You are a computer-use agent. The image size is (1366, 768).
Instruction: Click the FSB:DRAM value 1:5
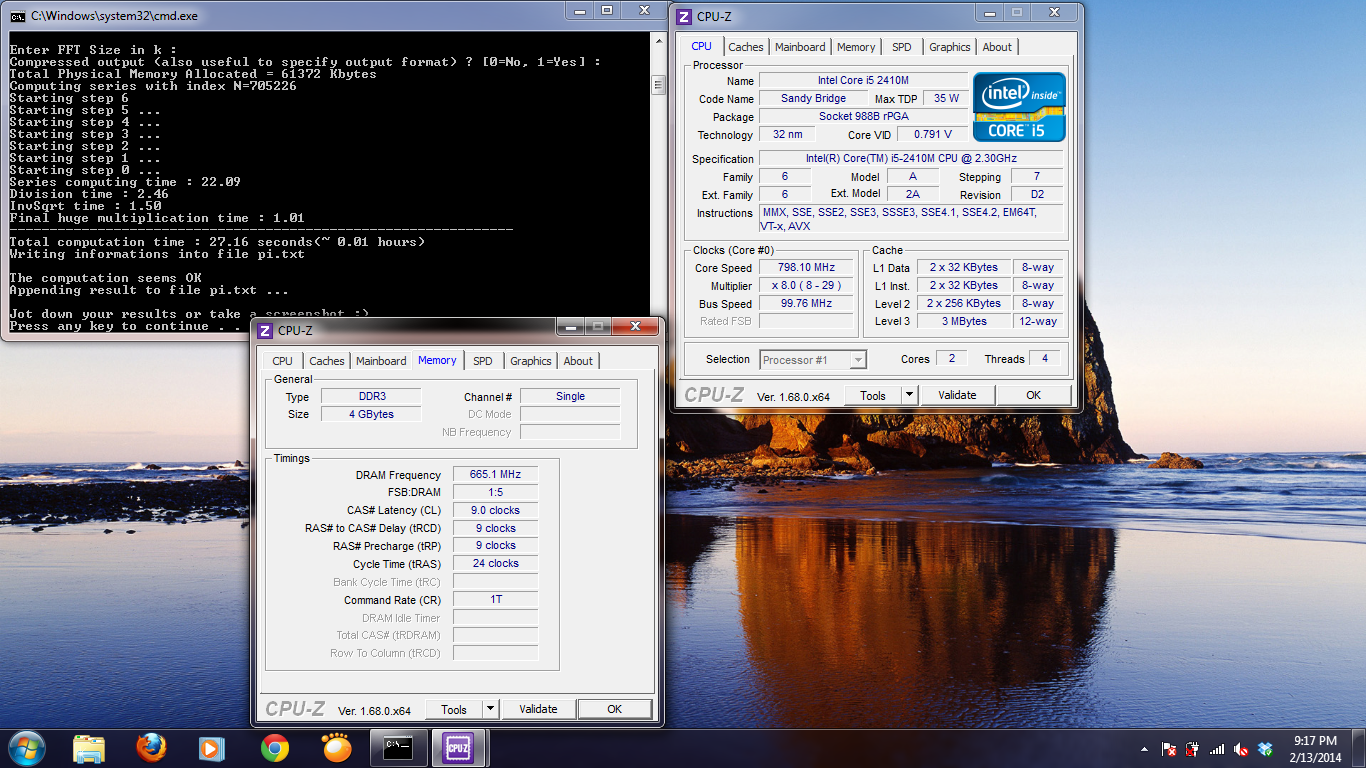(495, 492)
